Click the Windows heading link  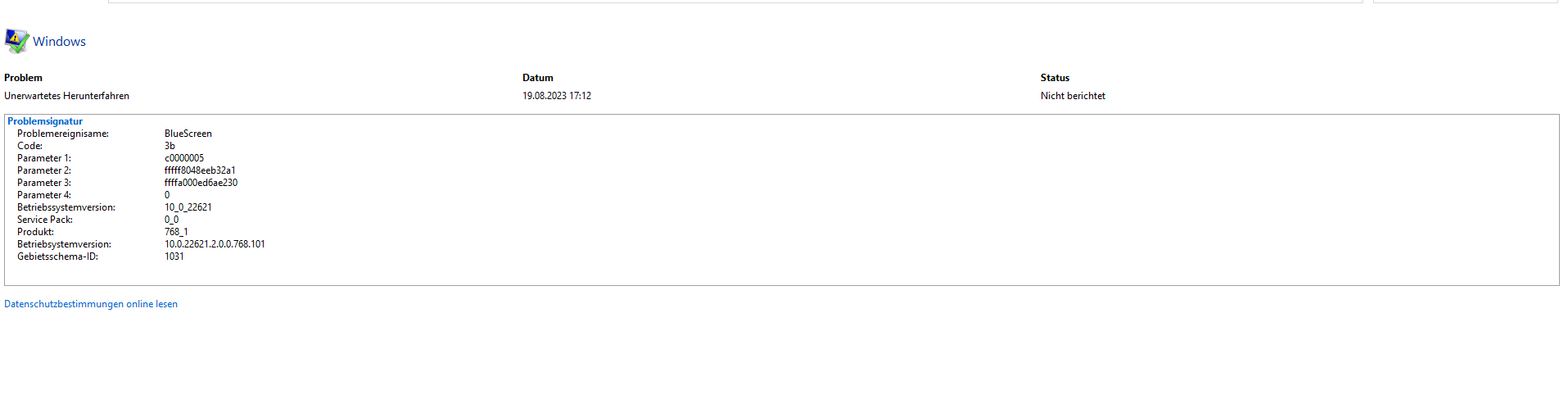[x=59, y=42]
